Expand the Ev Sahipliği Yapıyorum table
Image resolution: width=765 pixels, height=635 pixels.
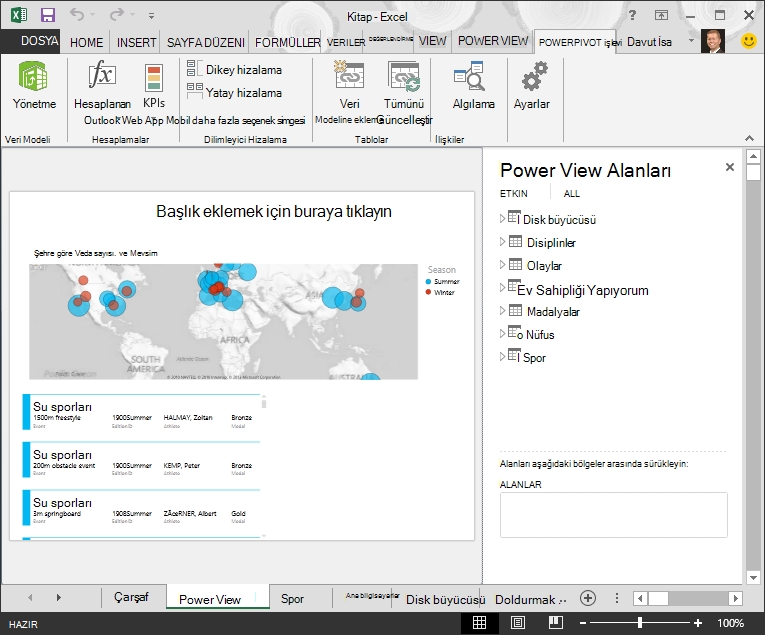pyautogui.click(x=503, y=287)
